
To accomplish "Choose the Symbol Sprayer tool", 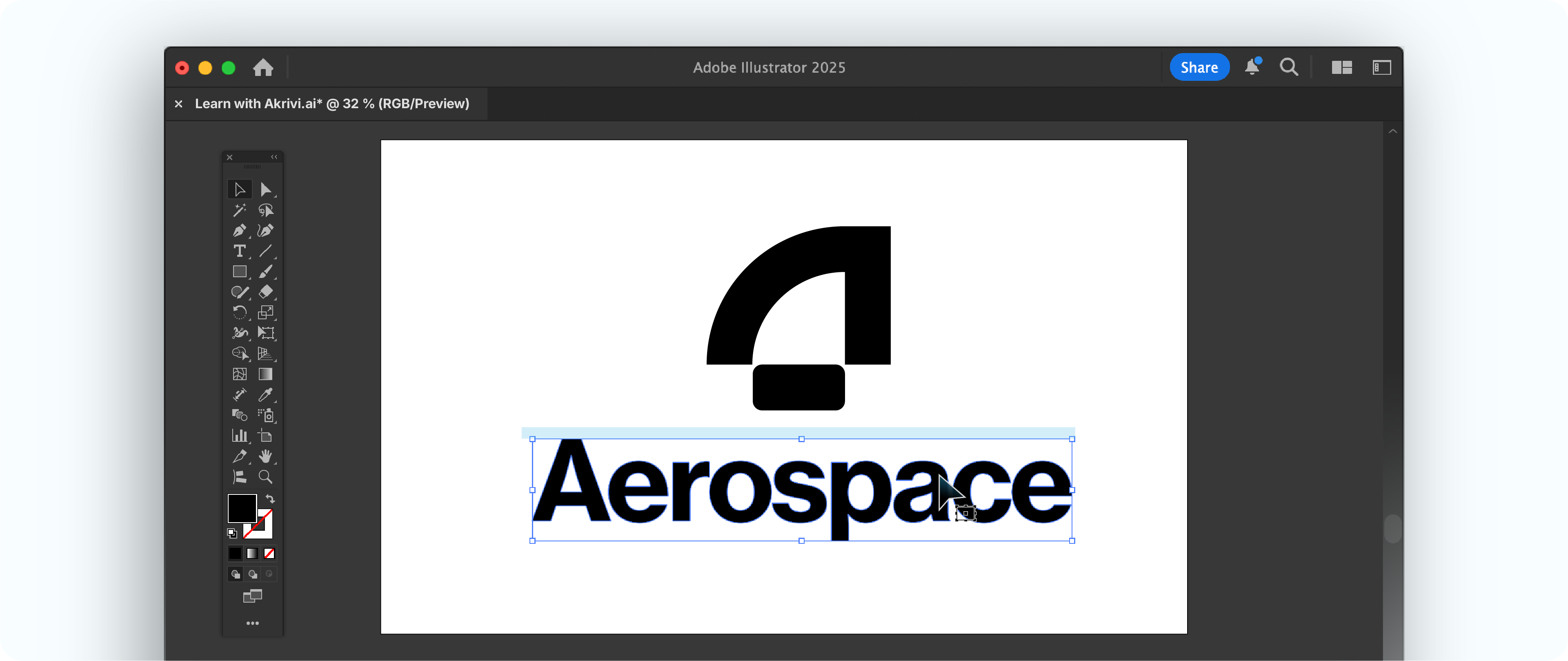I will pyautogui.click(x=265, y=415).
